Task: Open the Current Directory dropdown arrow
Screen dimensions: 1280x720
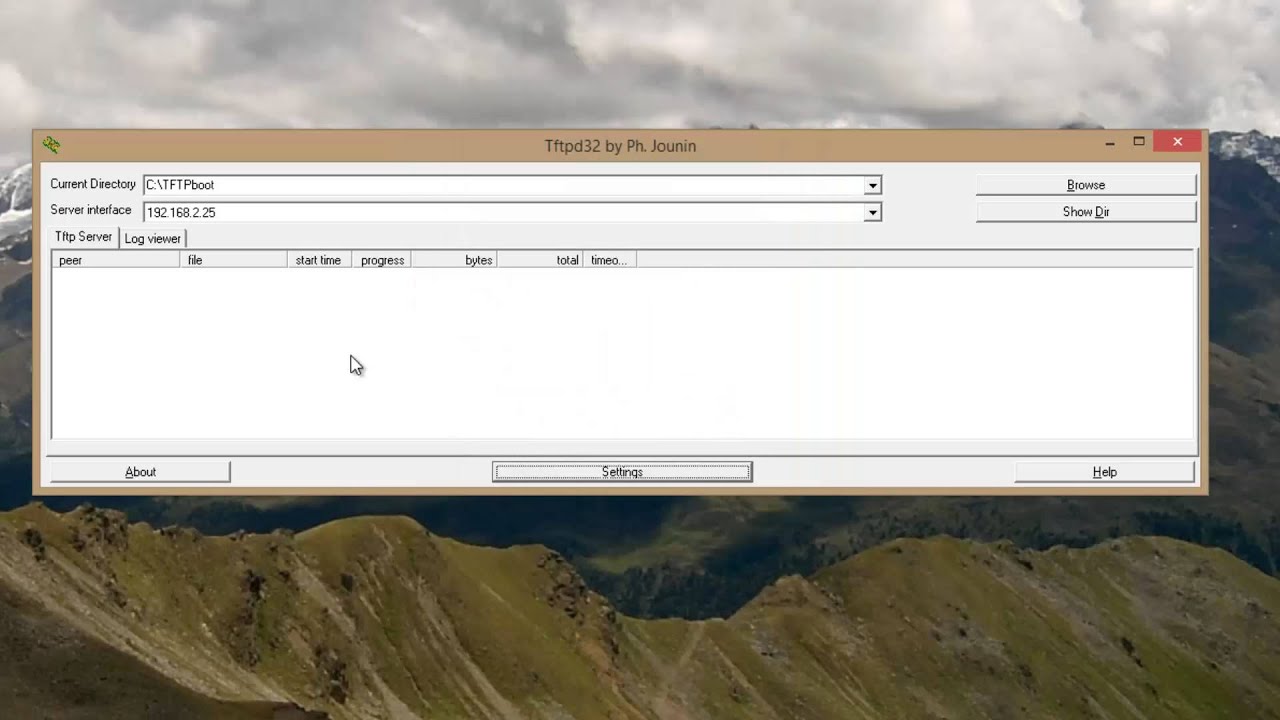Action: click(x=873, y=185)
